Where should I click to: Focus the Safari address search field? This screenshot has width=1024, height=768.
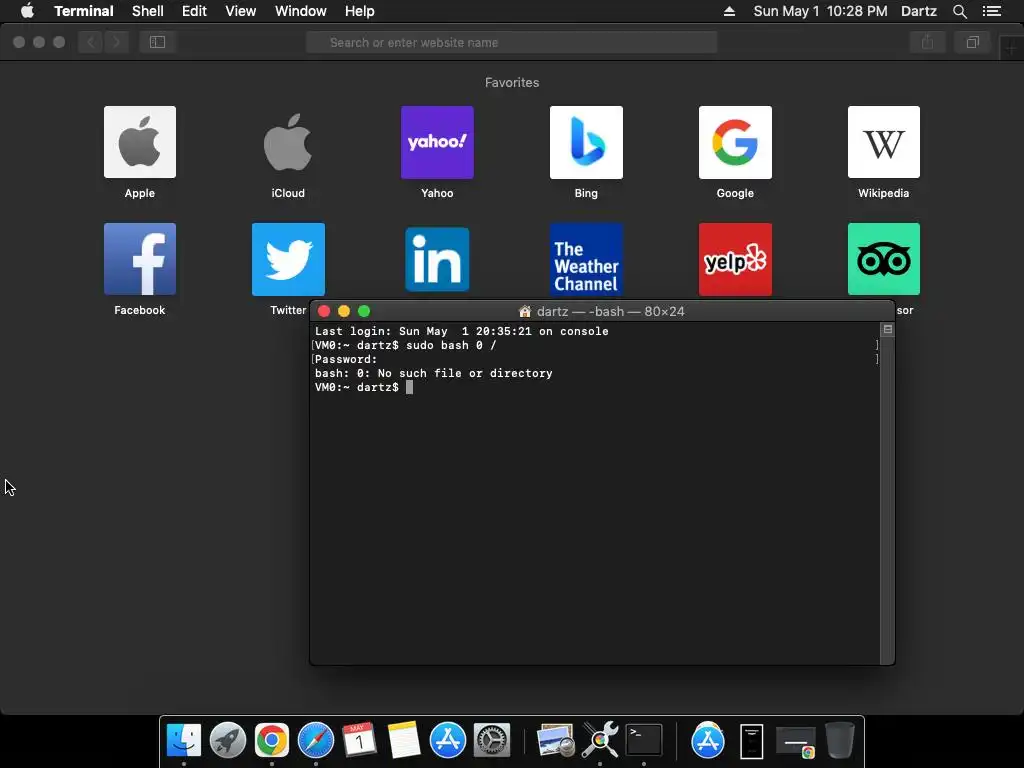tap(511, 42)
